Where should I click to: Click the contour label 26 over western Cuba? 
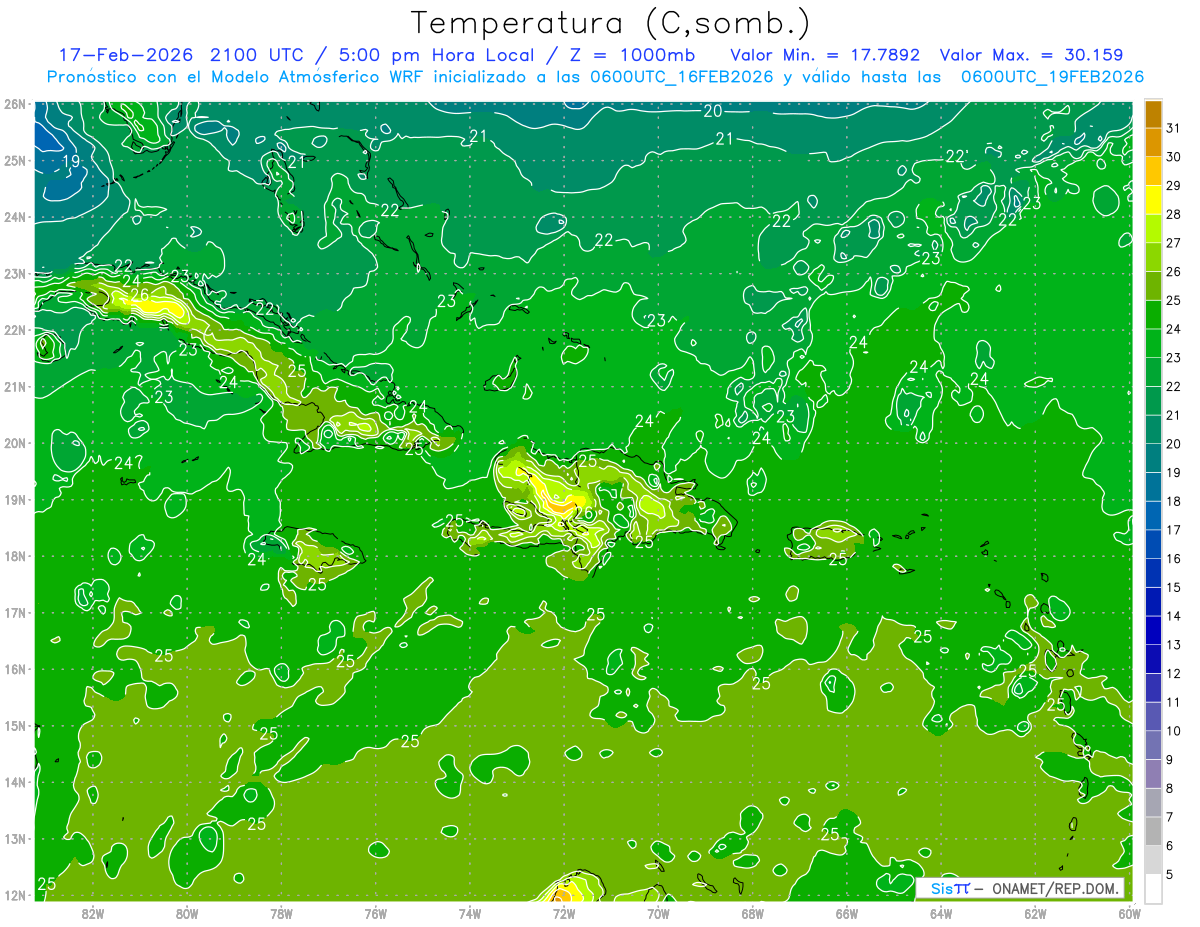[140, 295]
